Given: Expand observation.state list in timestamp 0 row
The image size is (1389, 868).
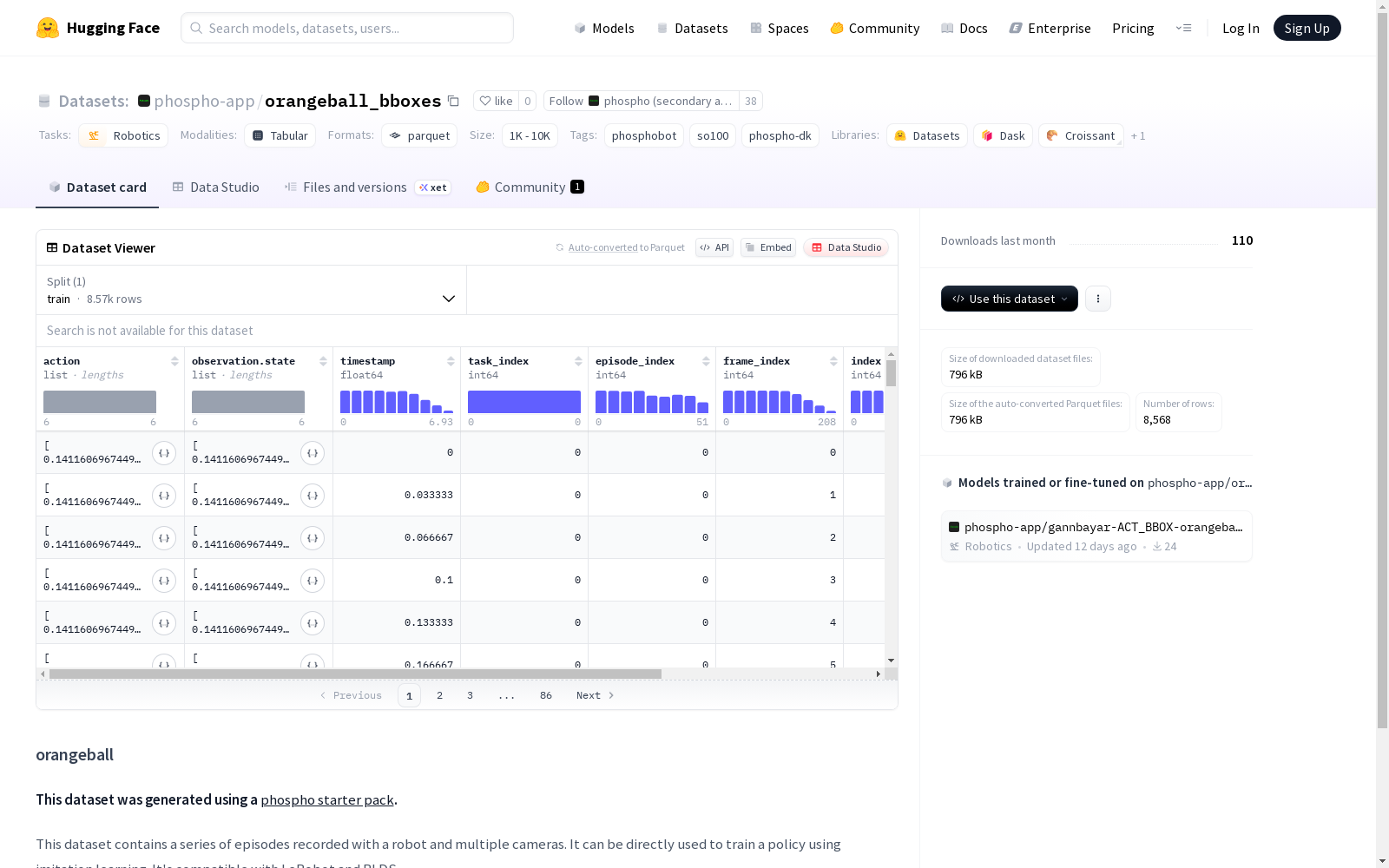Looking at the screenshot, I should pyautogui.click(x=313, y=453).
